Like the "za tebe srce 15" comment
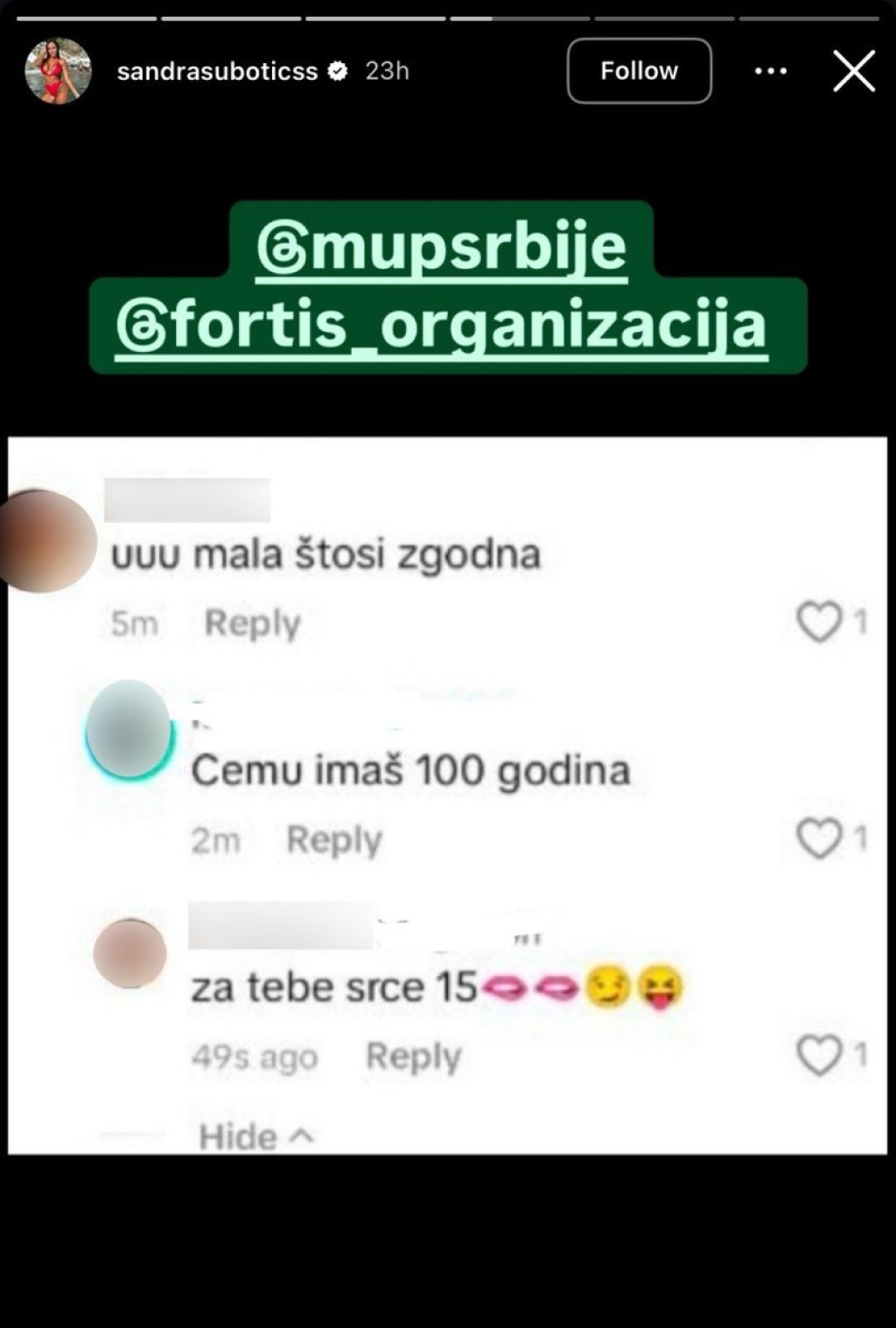 (819, 1055)
